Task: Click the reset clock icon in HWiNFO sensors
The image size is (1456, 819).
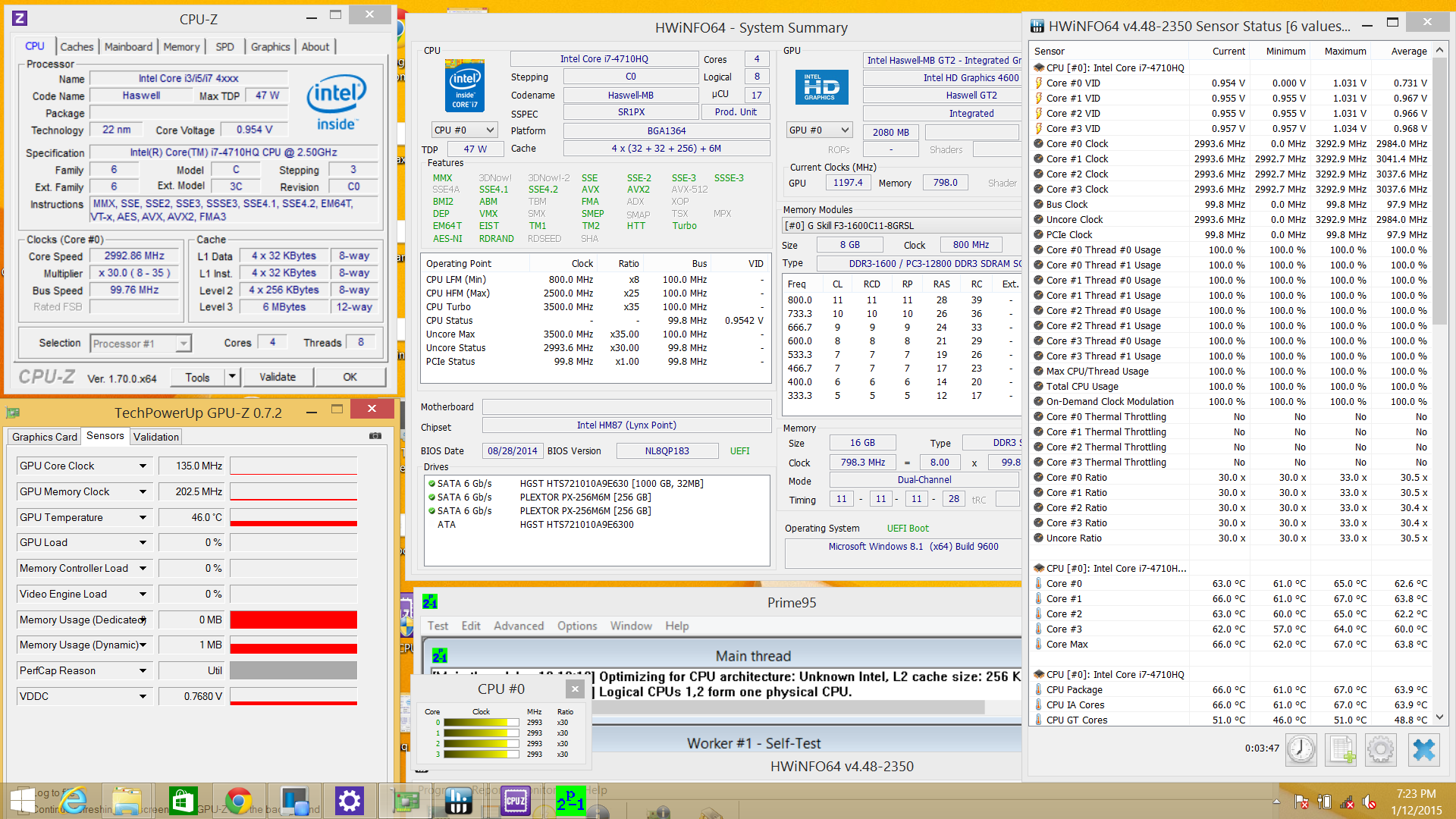Action: point(1301,749)
